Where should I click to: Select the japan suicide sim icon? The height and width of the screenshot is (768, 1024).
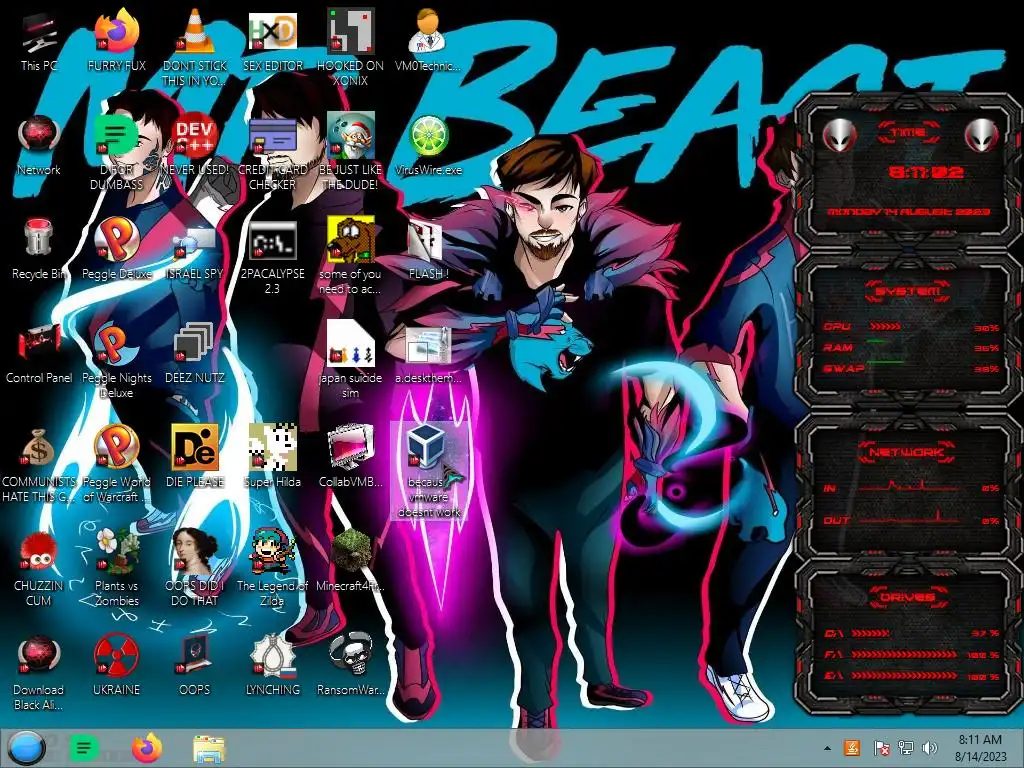coord(350,344)
